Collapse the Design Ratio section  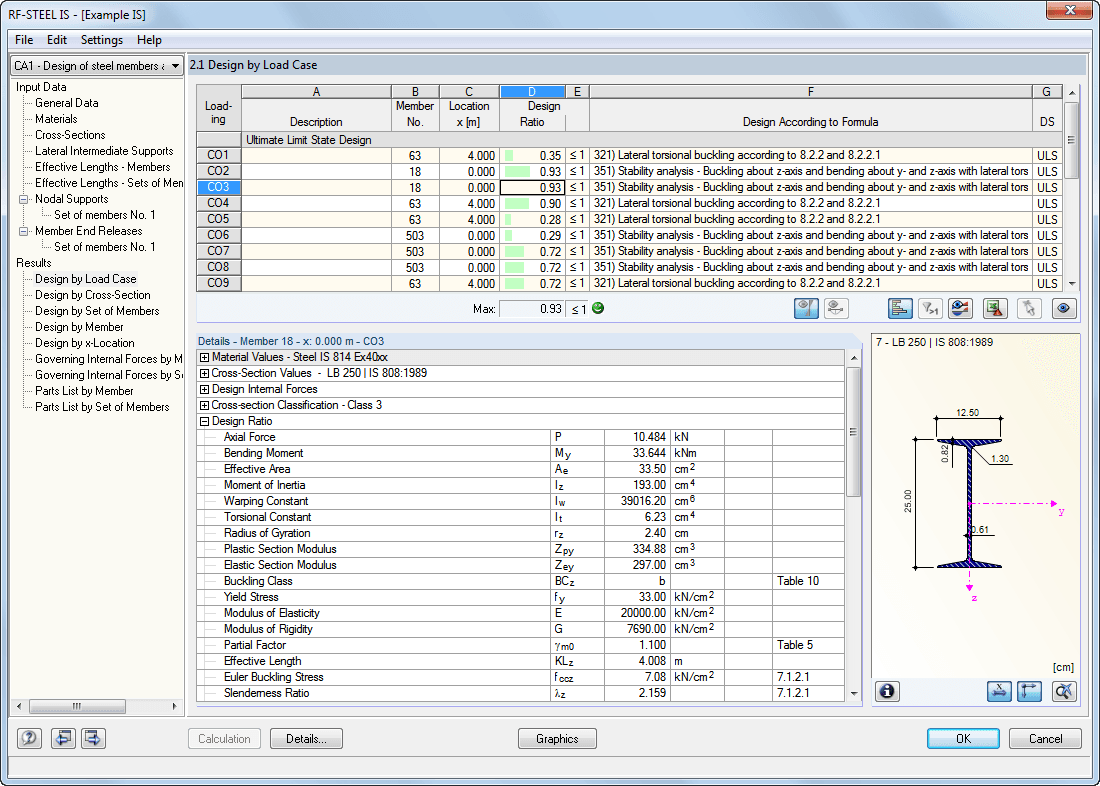pos(204,421)
